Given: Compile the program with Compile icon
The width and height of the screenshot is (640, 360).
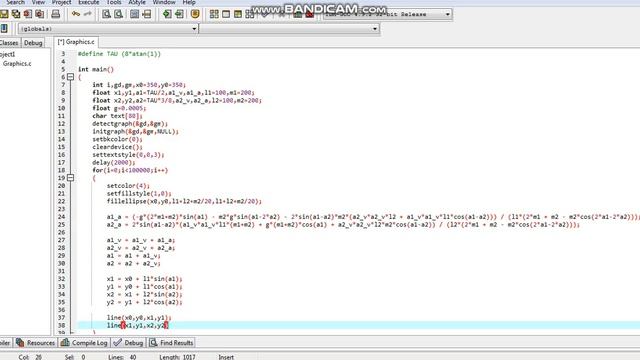Looking at the screenshot, I should click(x=214, y=14).
